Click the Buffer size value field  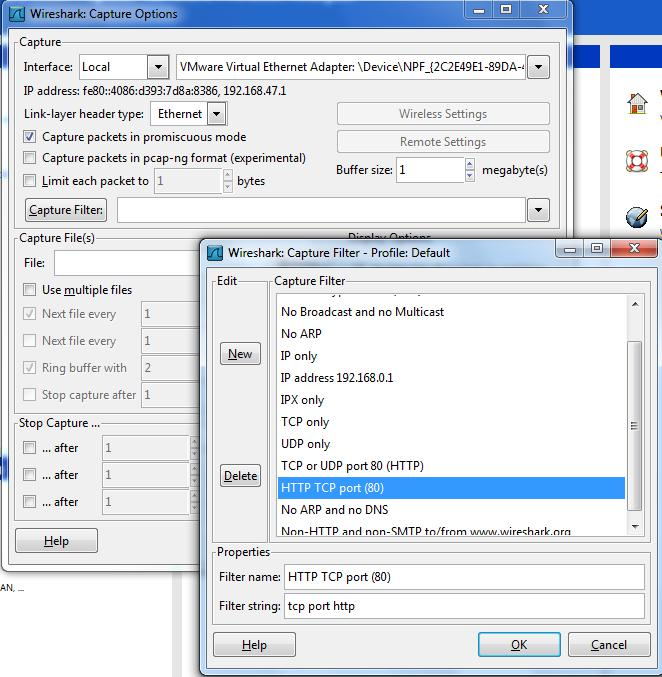point(430,170)
